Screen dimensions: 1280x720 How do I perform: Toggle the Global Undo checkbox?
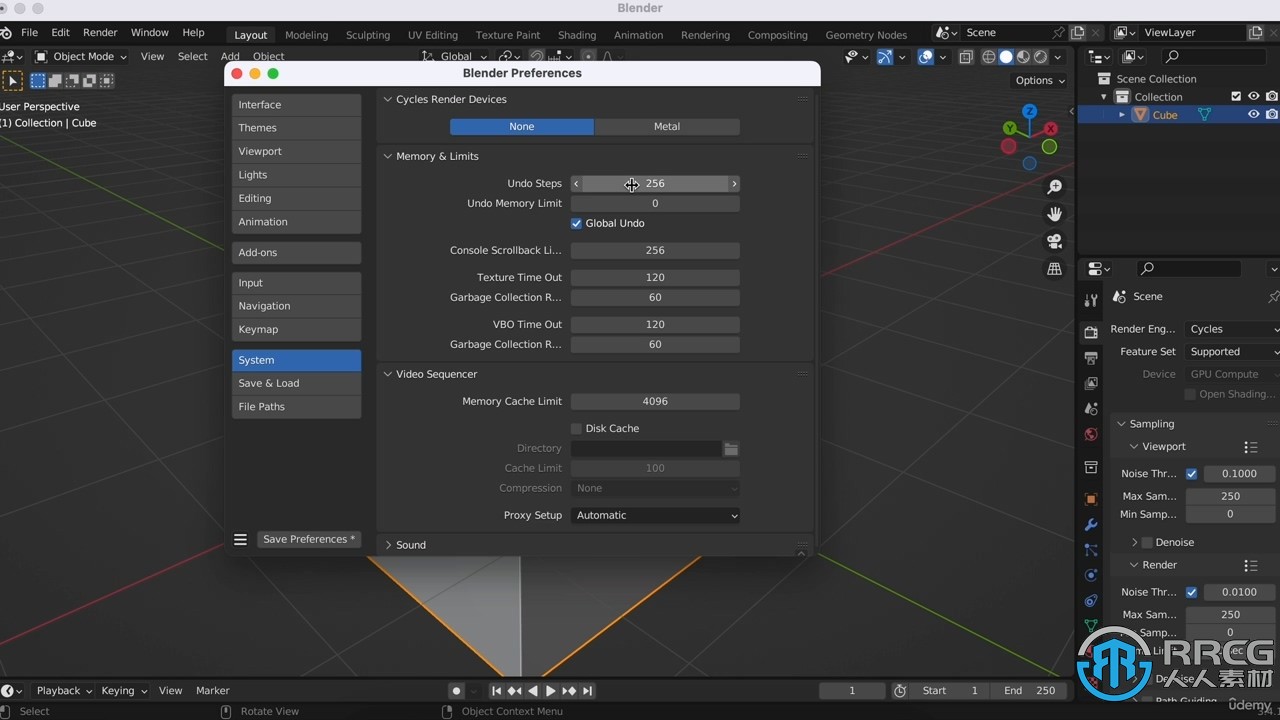576,223
